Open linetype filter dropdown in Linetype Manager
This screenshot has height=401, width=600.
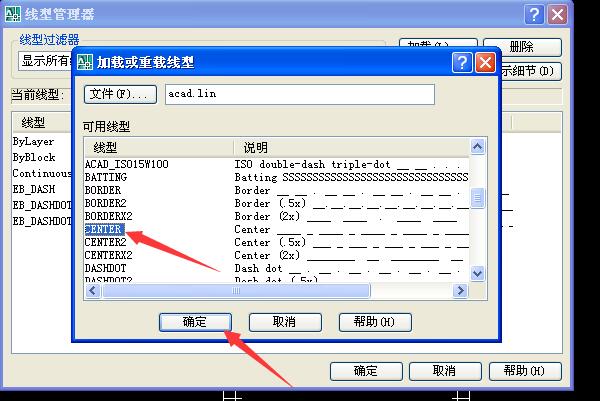45,61
